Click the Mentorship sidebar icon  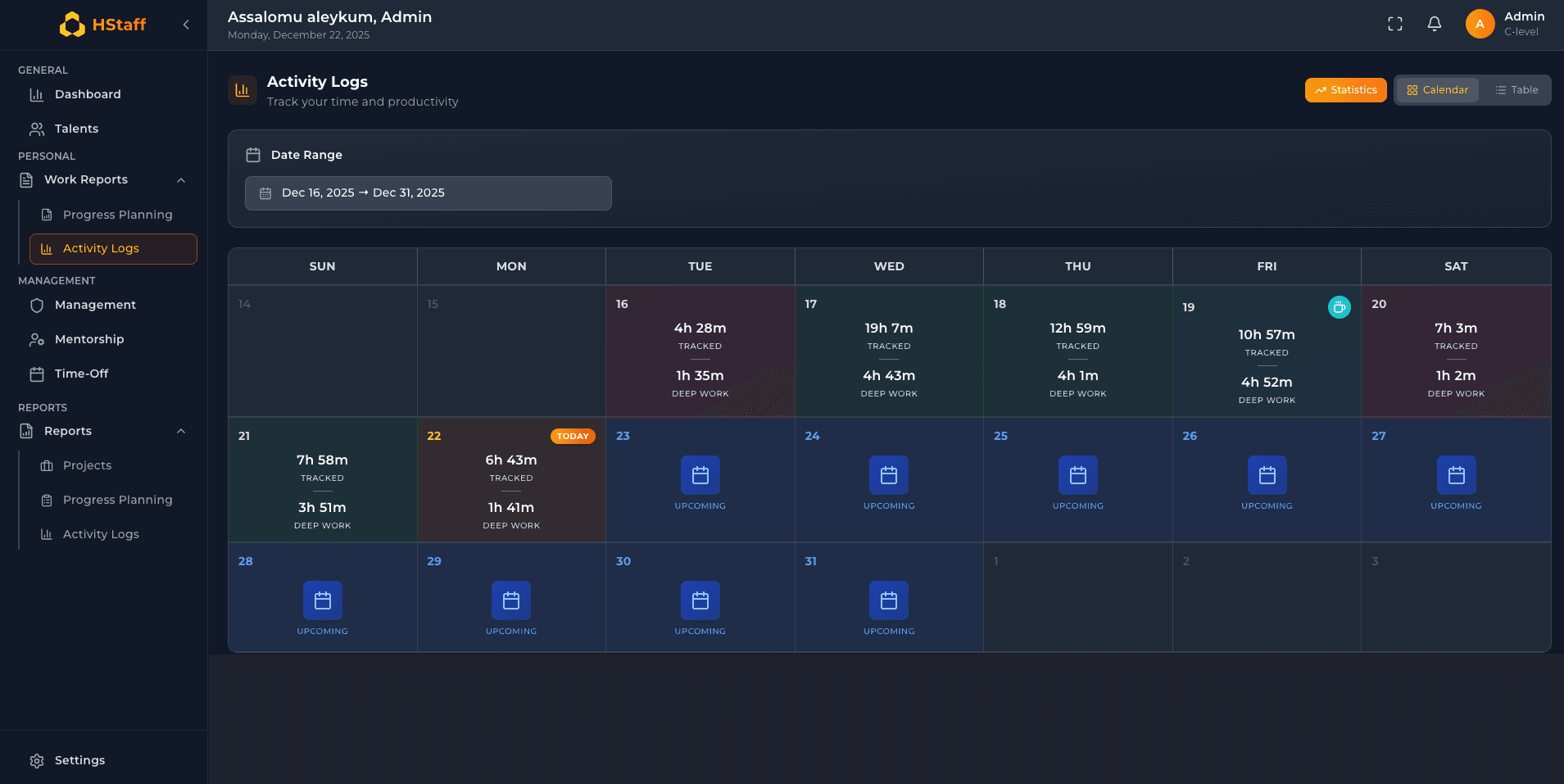point(37,339)
